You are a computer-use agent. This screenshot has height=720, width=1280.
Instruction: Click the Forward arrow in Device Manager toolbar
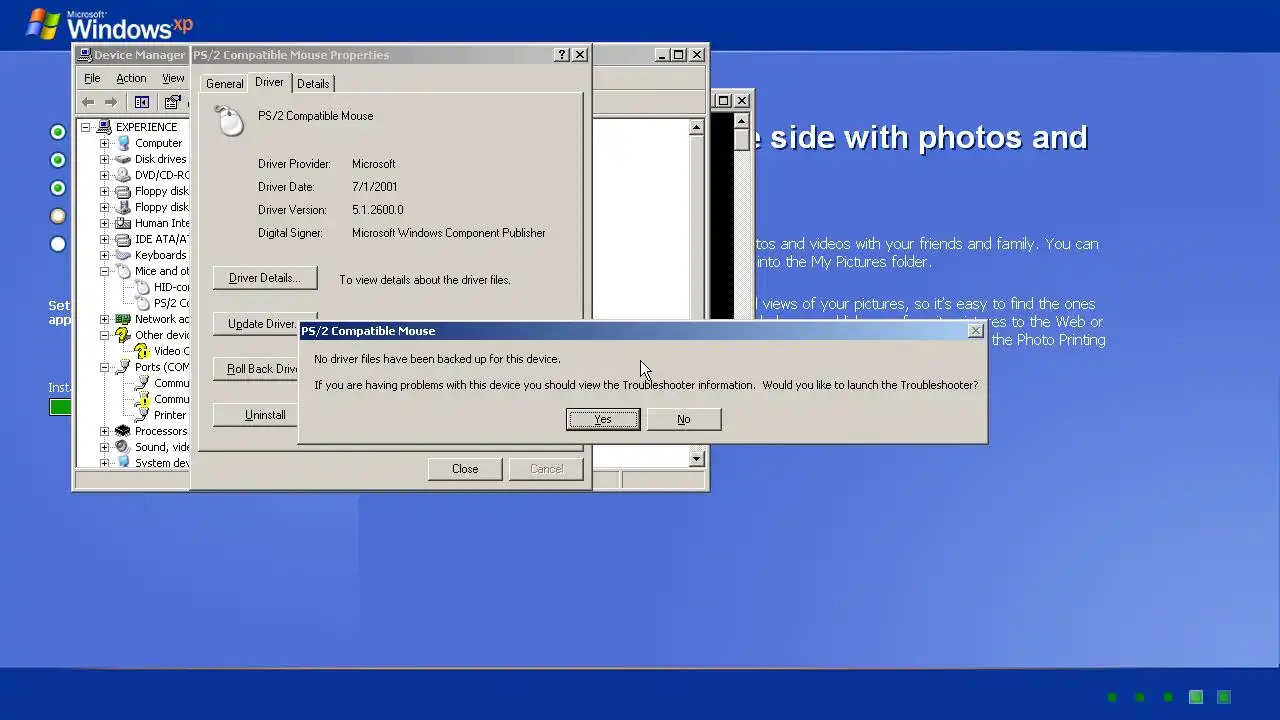pos(111,102)
